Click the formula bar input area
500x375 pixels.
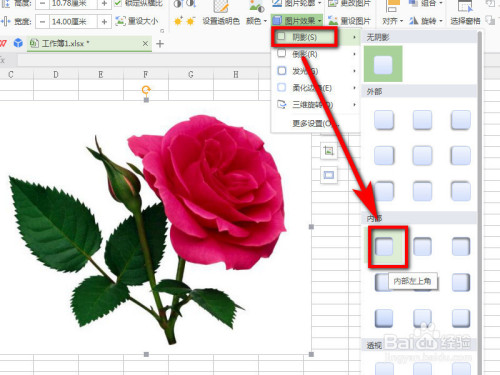pyautogui.click(x=143, y=60)
